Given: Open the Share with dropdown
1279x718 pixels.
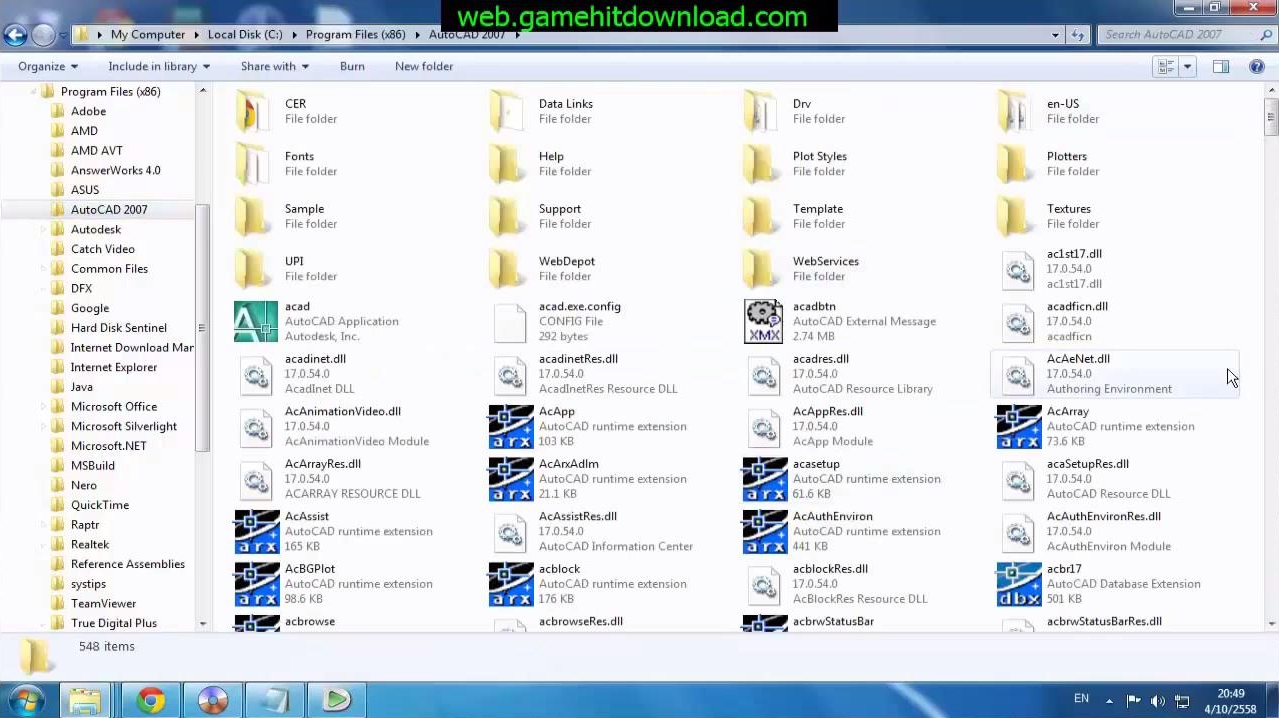Looking at the screenshot, I should click(x=274, y=66).
